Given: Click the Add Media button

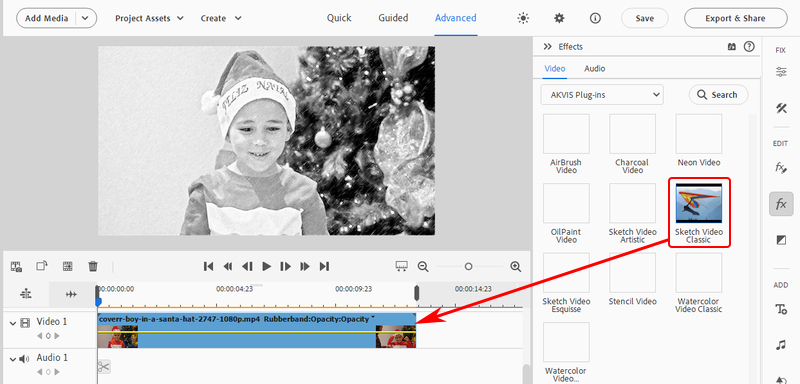Looking at the screenshot, I should [x=46, y=18].
